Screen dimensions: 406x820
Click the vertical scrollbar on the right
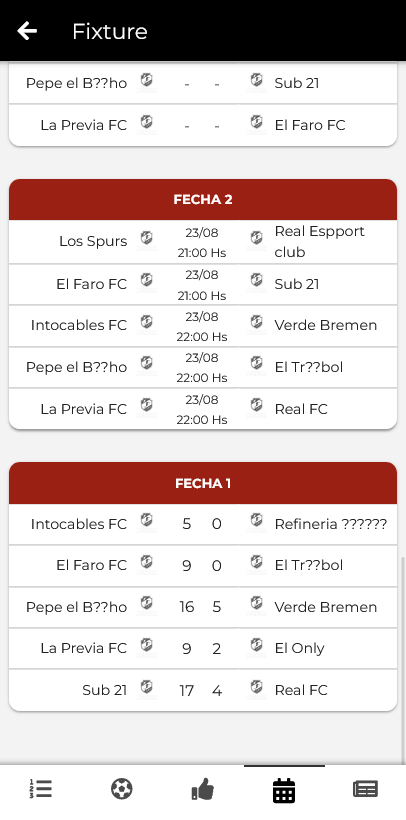(403, 659)
